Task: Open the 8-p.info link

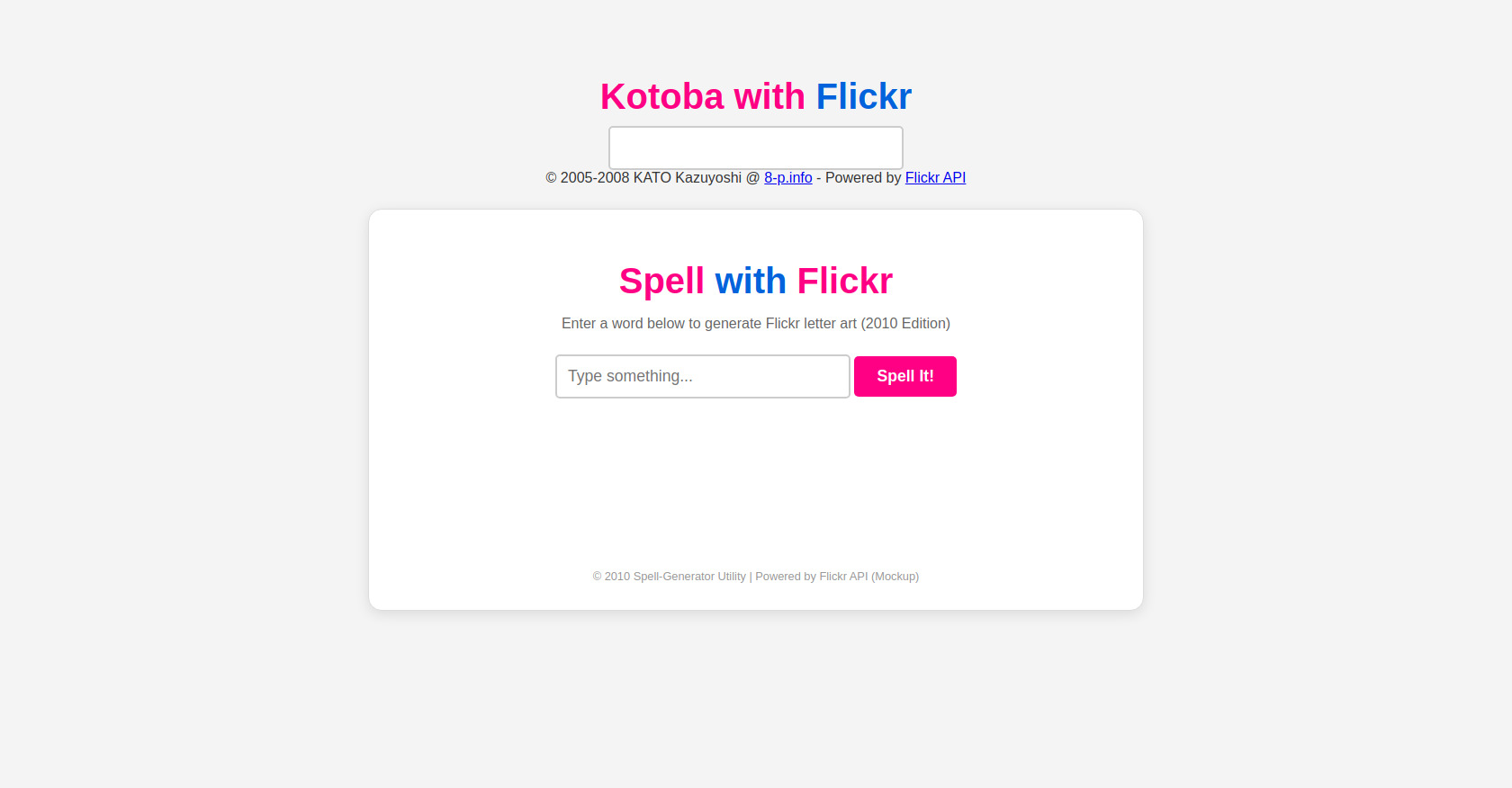Action: [787, 177]
